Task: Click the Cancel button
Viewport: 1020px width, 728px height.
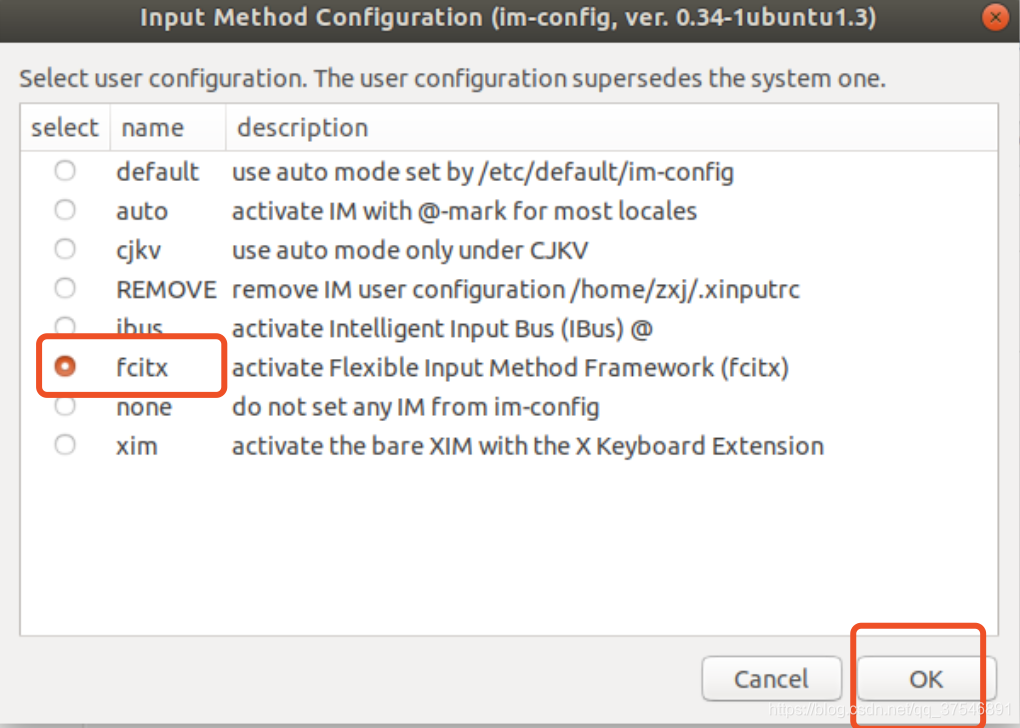Action: (772, 679)
